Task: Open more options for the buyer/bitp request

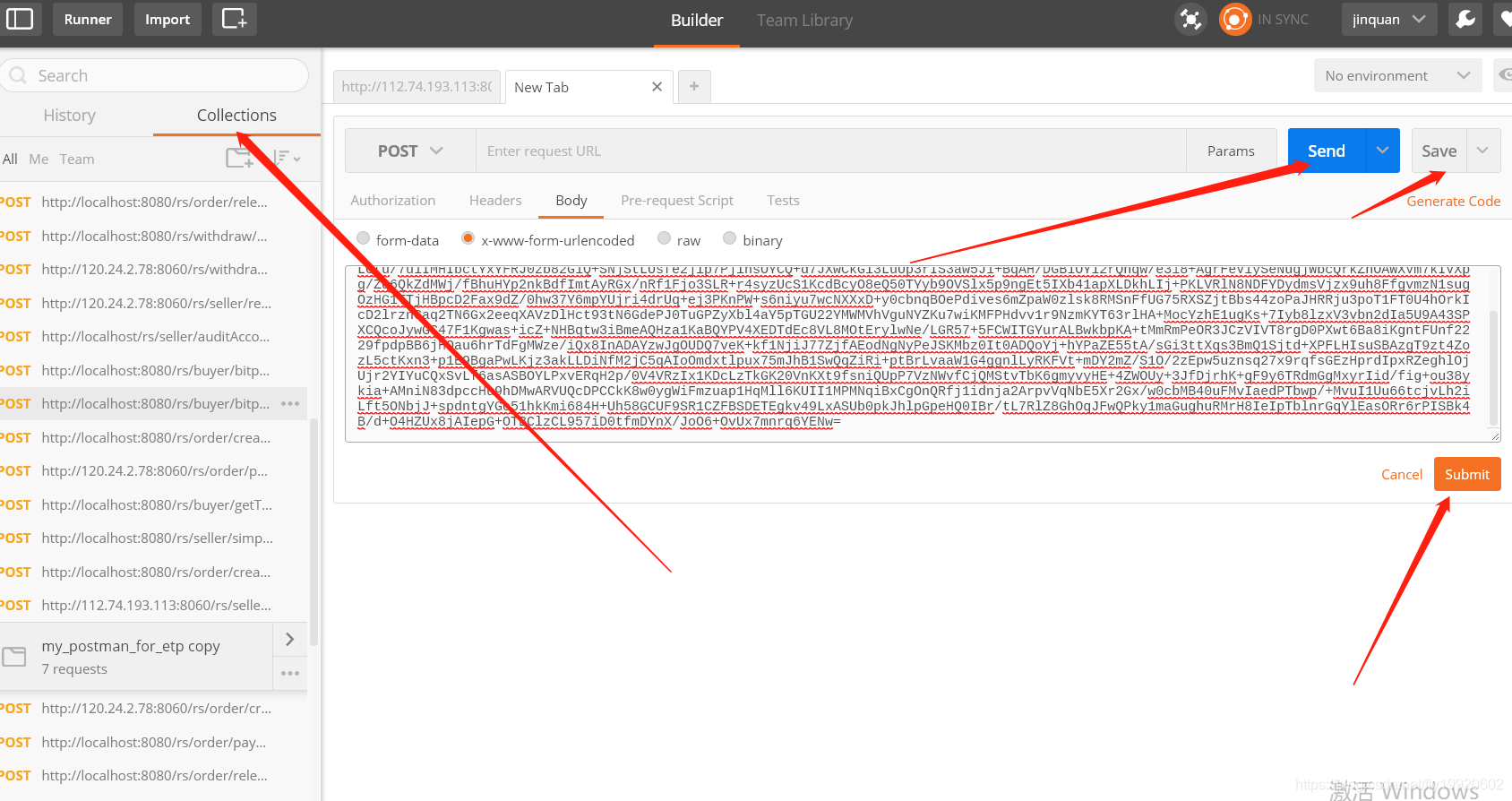Action: pos(290,404)
